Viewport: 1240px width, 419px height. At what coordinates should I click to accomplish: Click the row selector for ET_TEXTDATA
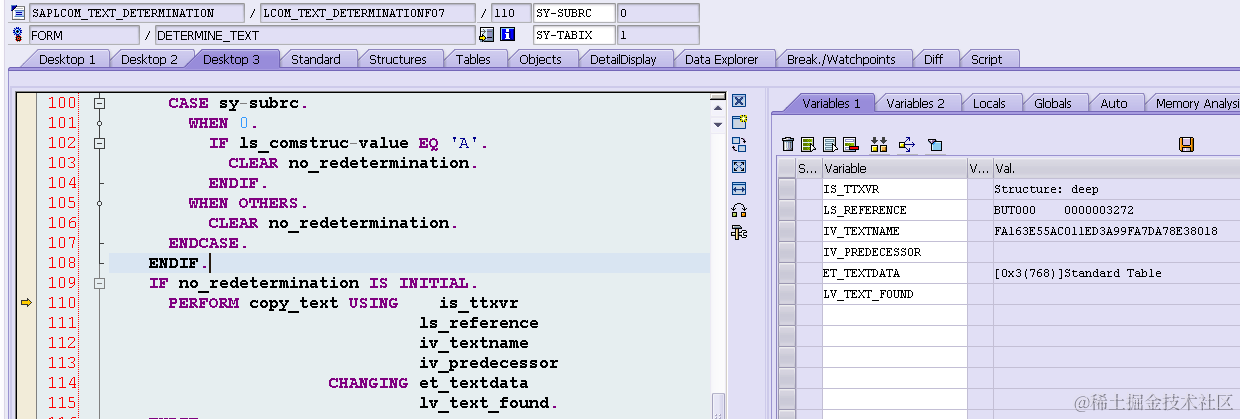click(x=787, y=273)
